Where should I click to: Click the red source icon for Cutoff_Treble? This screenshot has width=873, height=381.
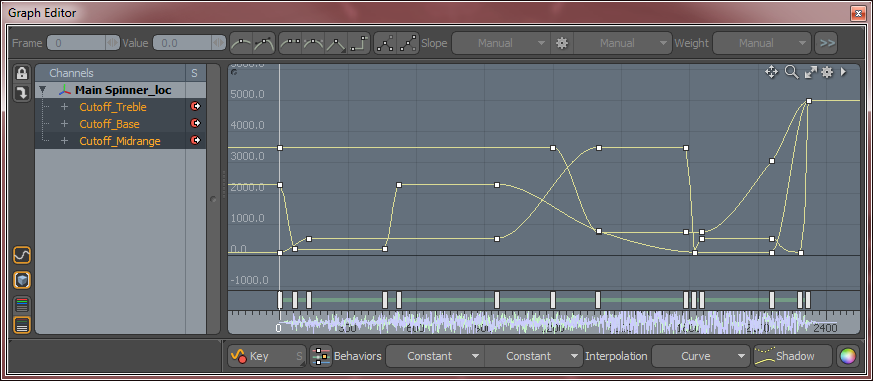pyautogui.click(x=195, y=106)
